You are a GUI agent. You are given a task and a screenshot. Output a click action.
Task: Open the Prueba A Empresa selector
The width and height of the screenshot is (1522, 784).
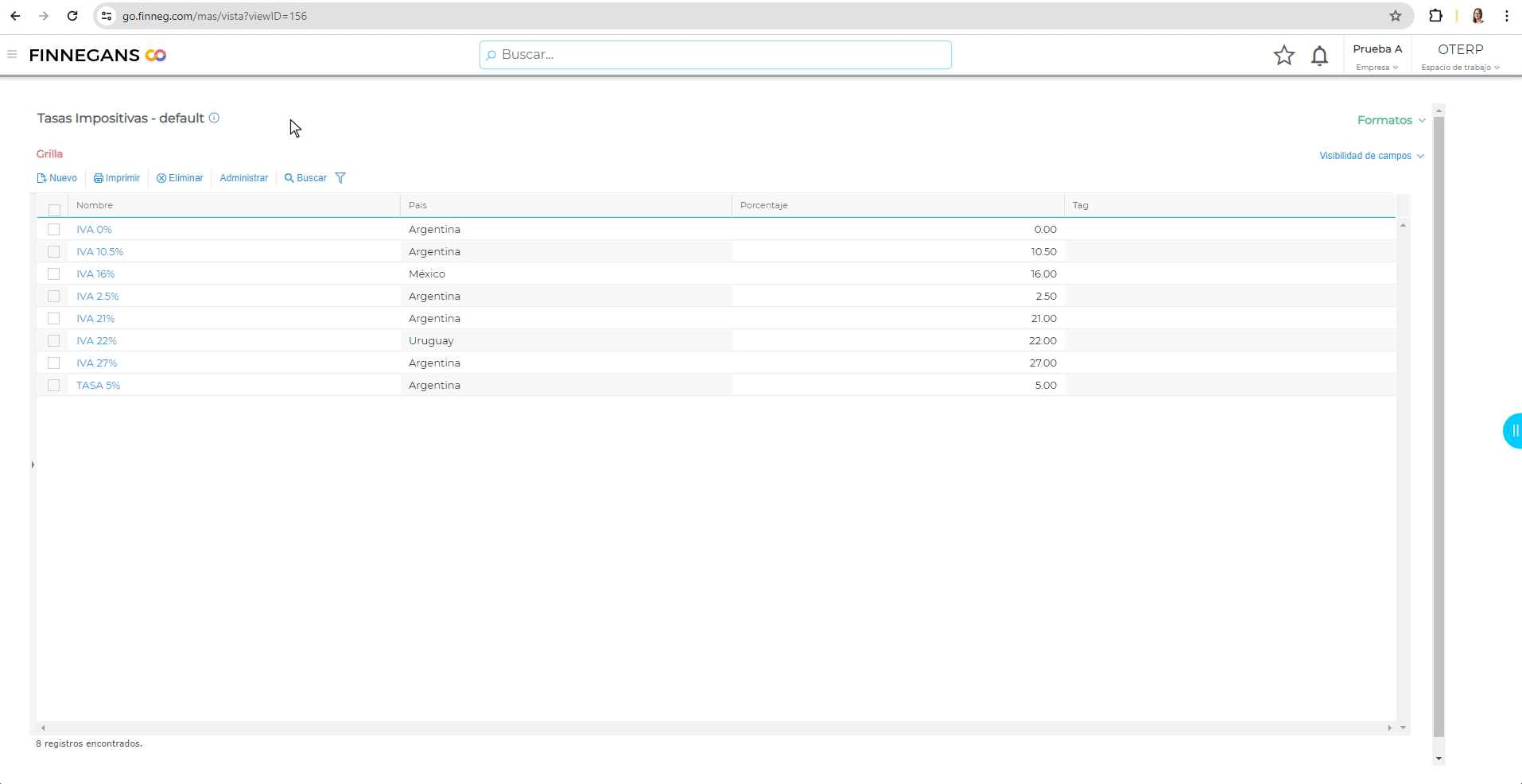[x=1377, y=56]
